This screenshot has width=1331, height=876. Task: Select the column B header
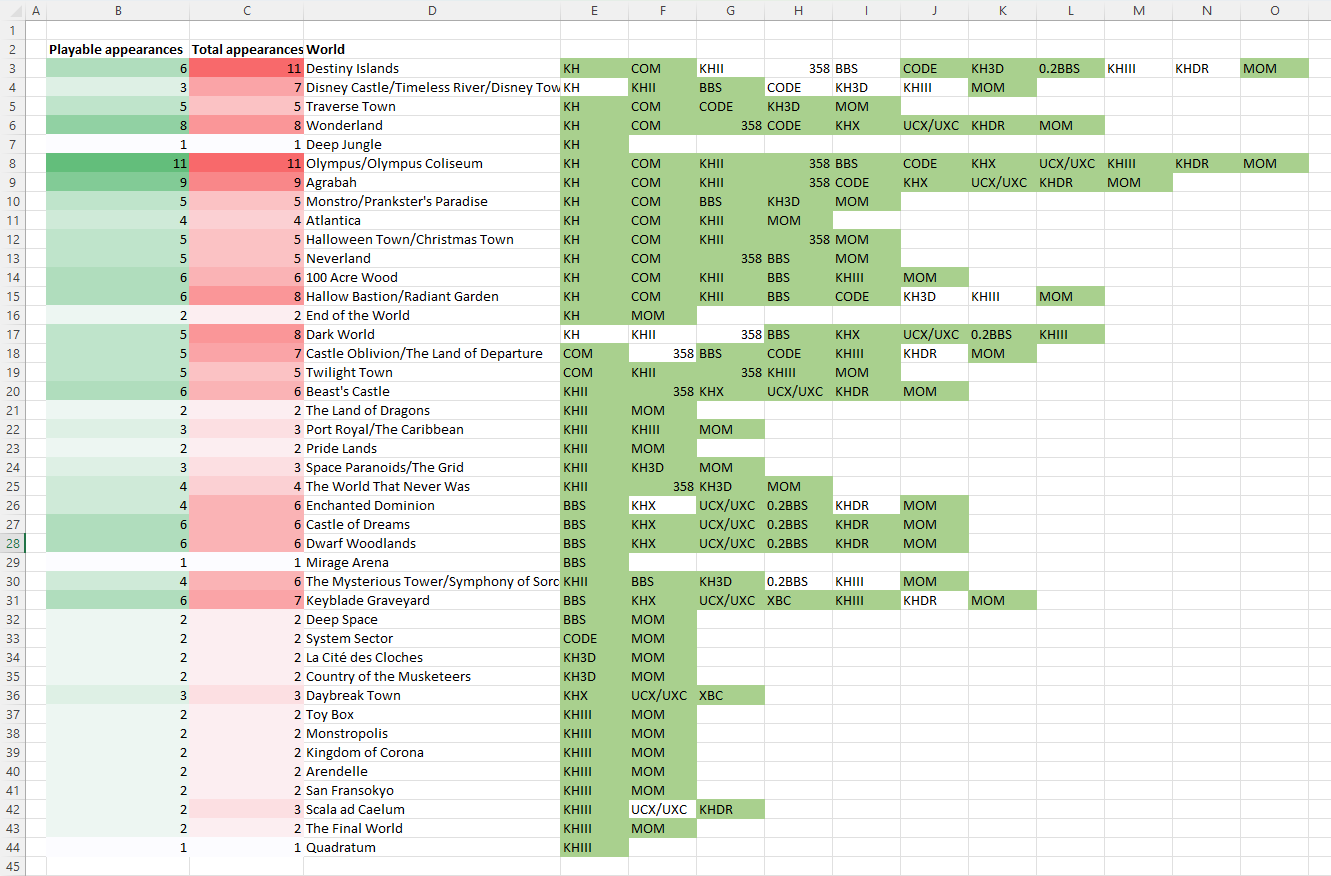(118, 10)
